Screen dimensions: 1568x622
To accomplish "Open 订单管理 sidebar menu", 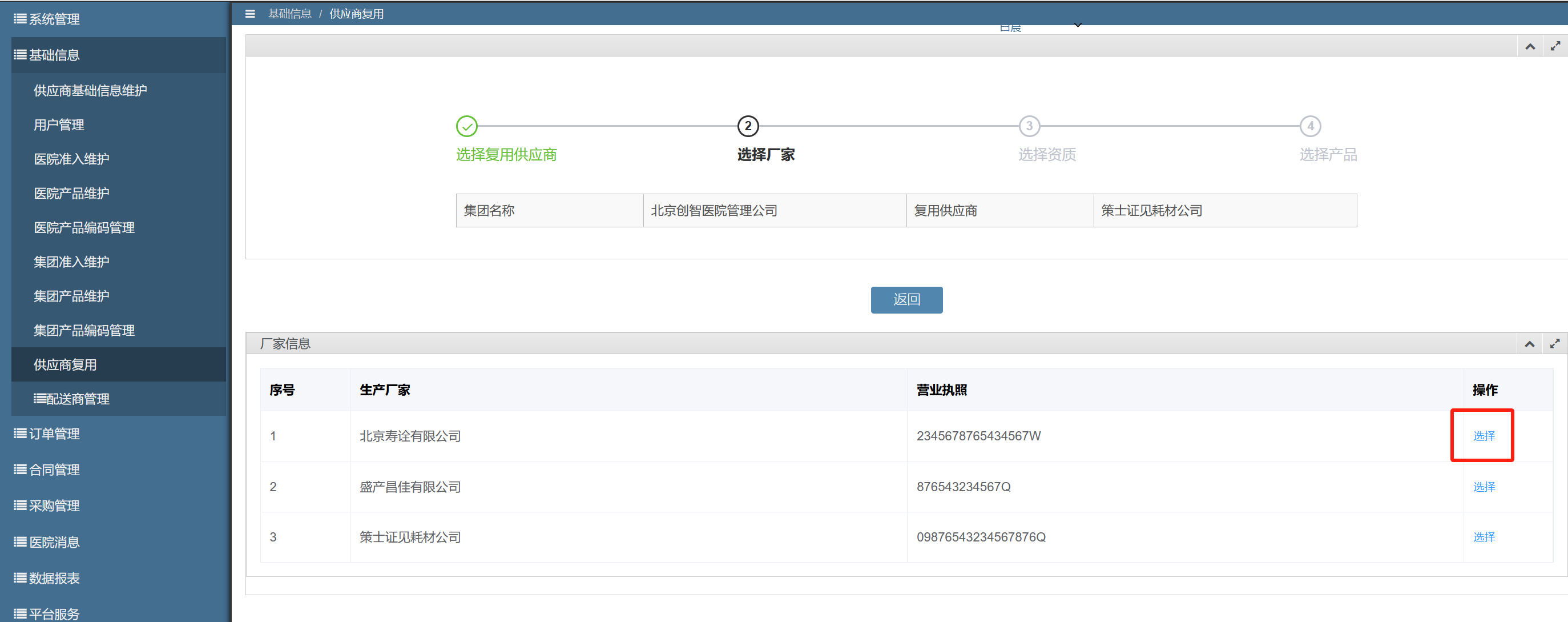I will 118,434.
